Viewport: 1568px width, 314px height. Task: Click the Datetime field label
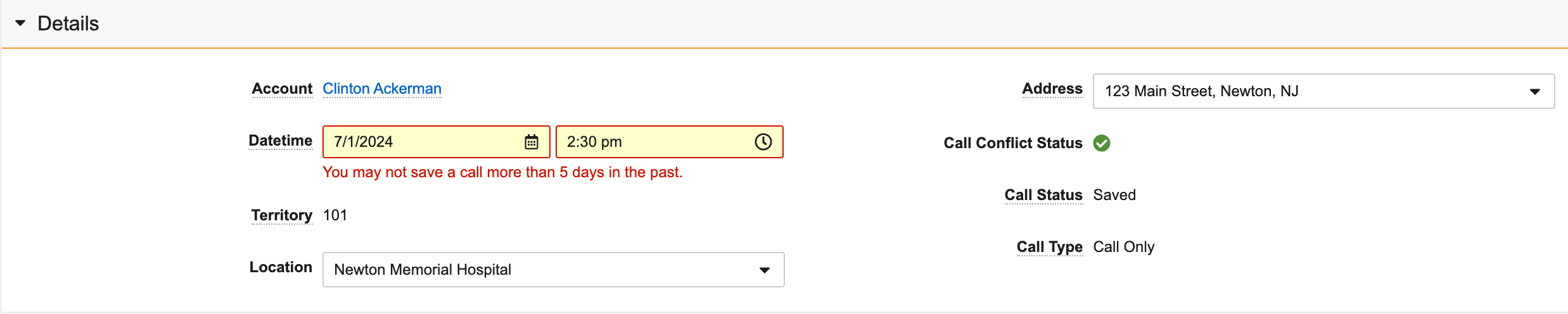[x=280, y=141]
